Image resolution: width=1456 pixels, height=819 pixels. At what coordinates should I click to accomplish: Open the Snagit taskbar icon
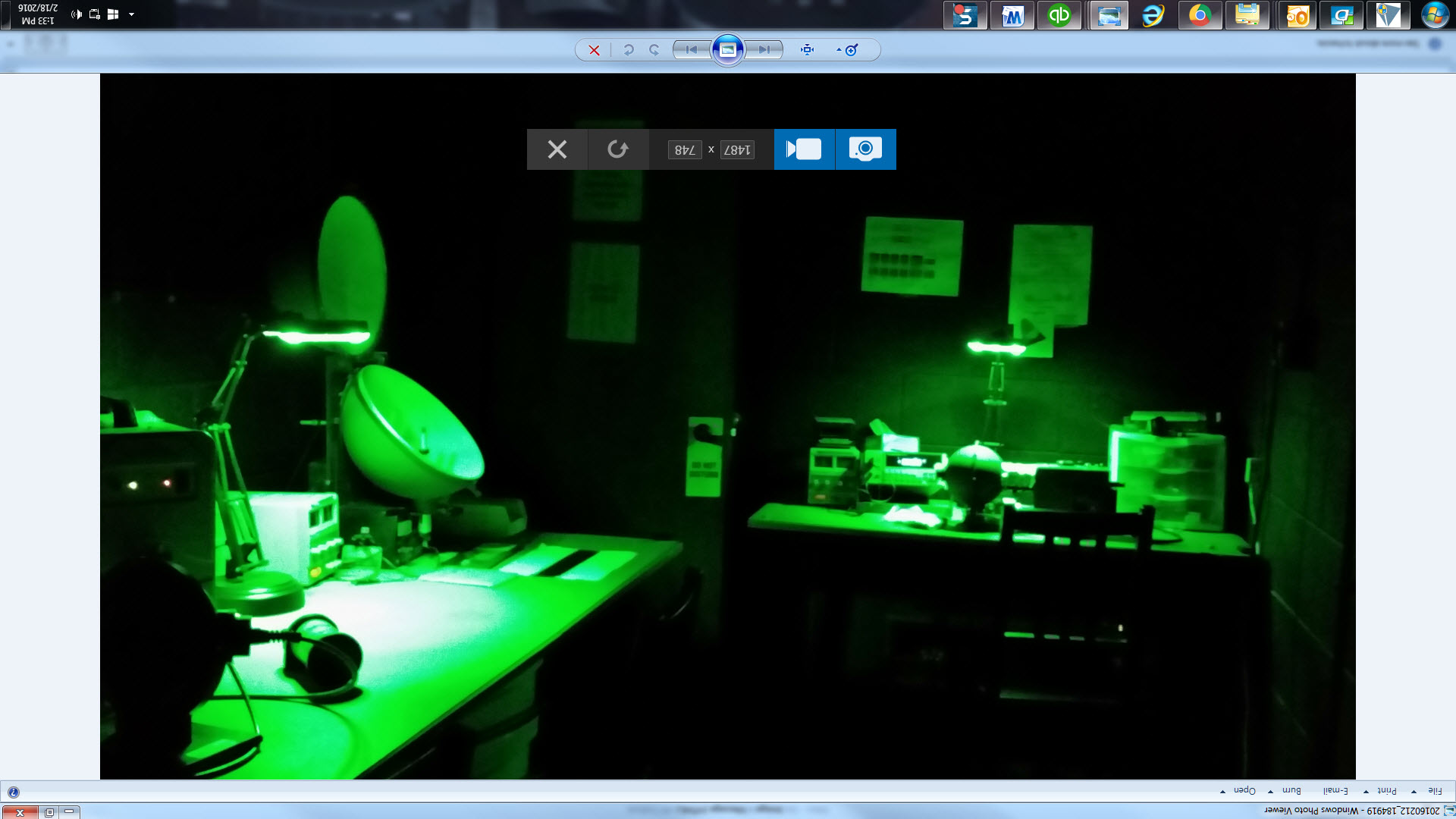pyautogui.click(x=965, y=15)
